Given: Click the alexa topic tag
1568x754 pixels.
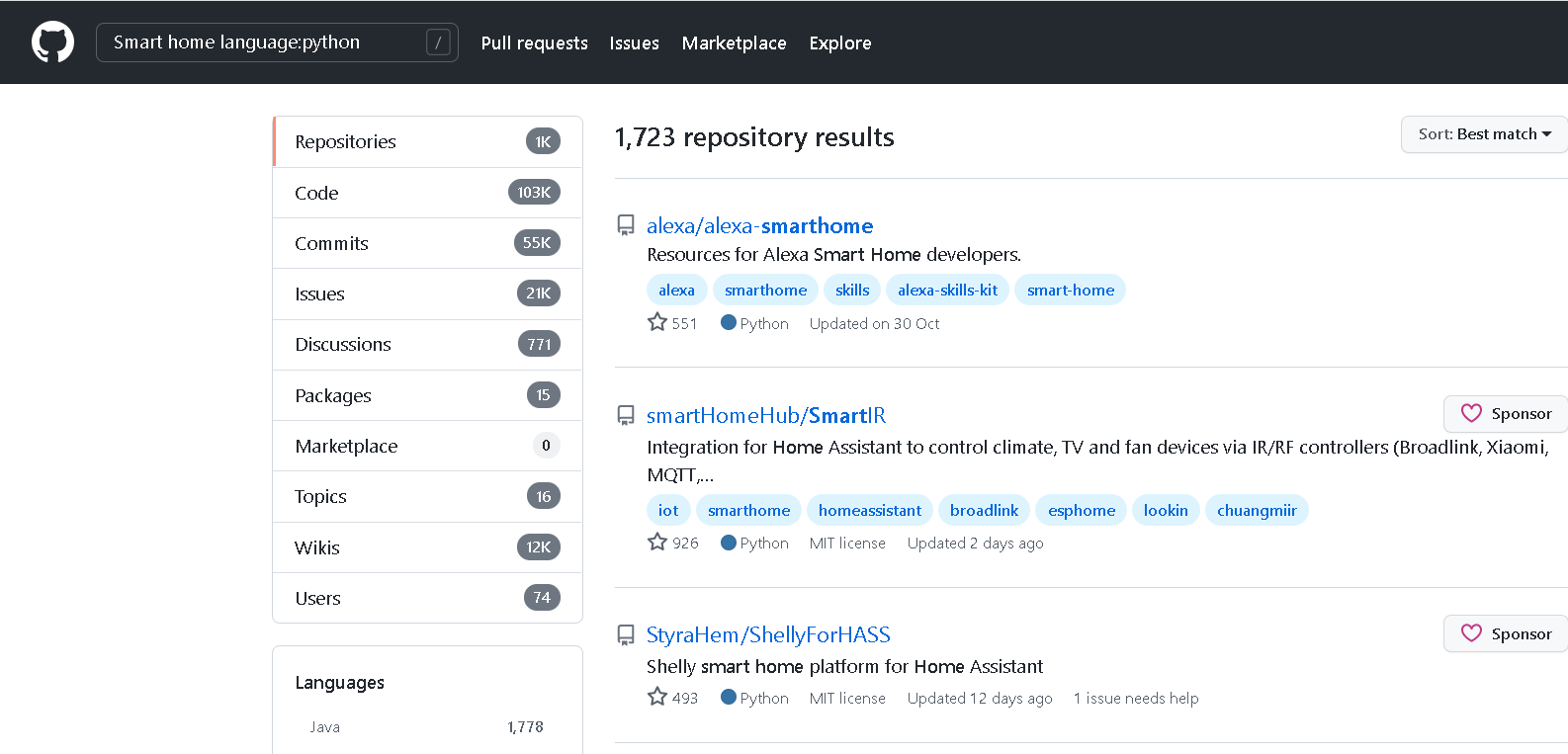Looking at the screenshot, I should coord(676,290).
